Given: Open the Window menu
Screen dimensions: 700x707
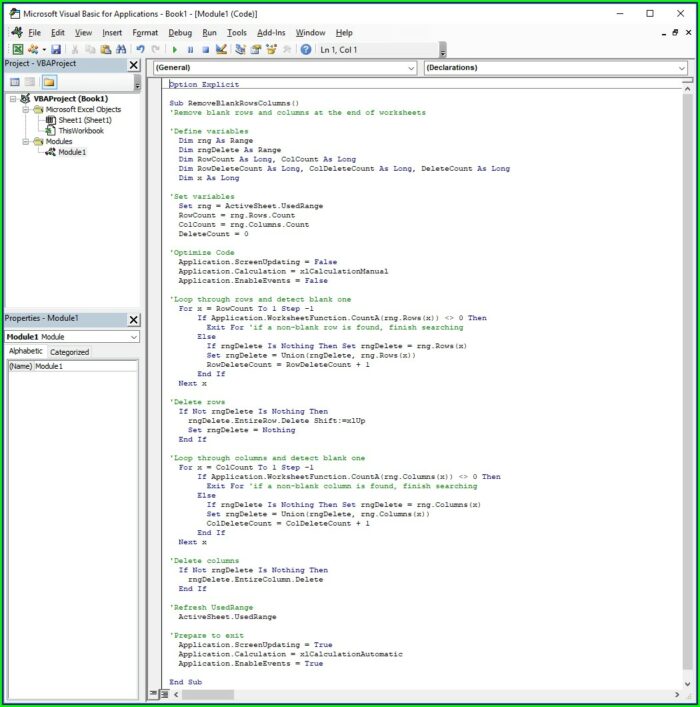Looking at the screenshot, I should 310,33.
